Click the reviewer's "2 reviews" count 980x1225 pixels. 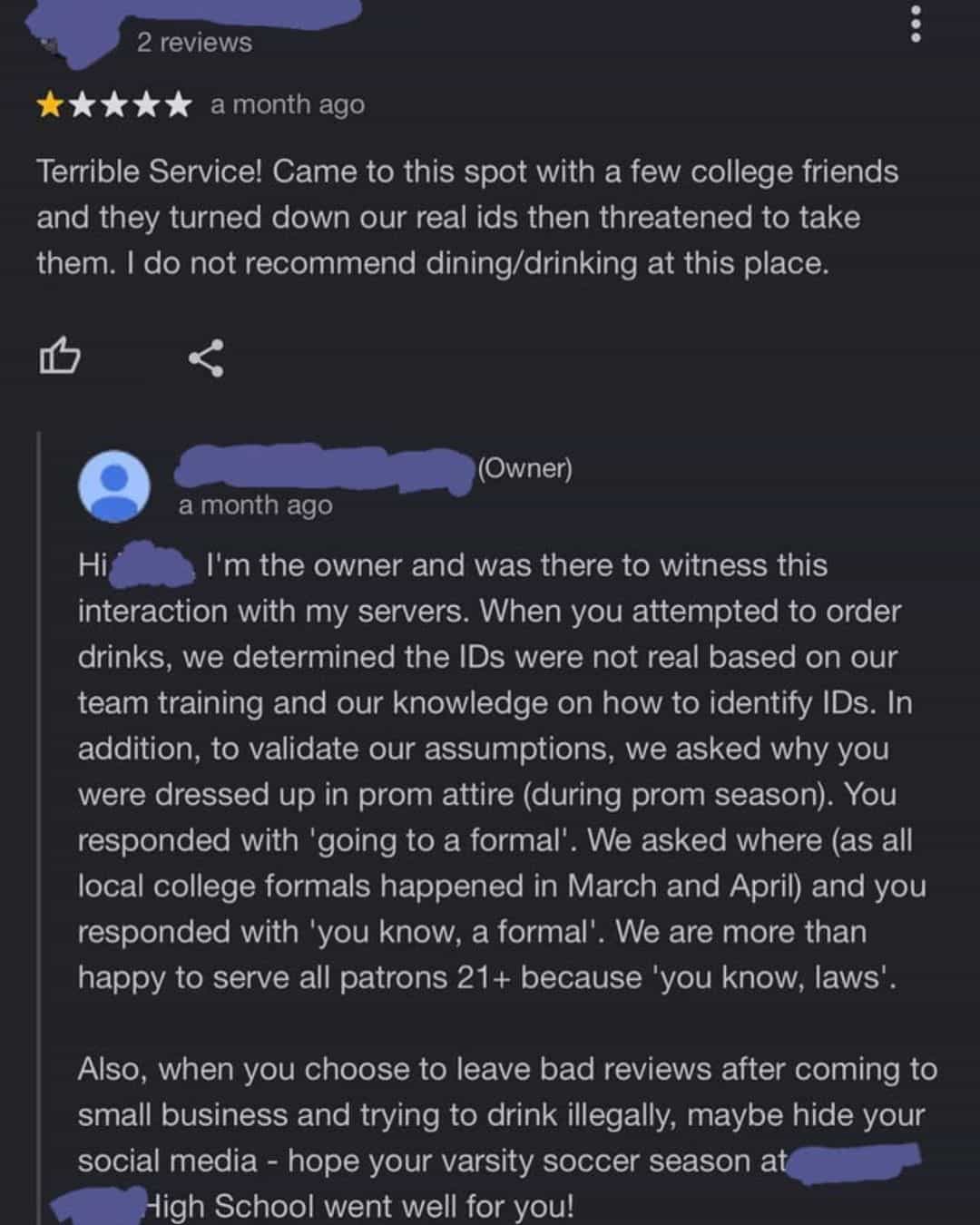pos(194,43)
